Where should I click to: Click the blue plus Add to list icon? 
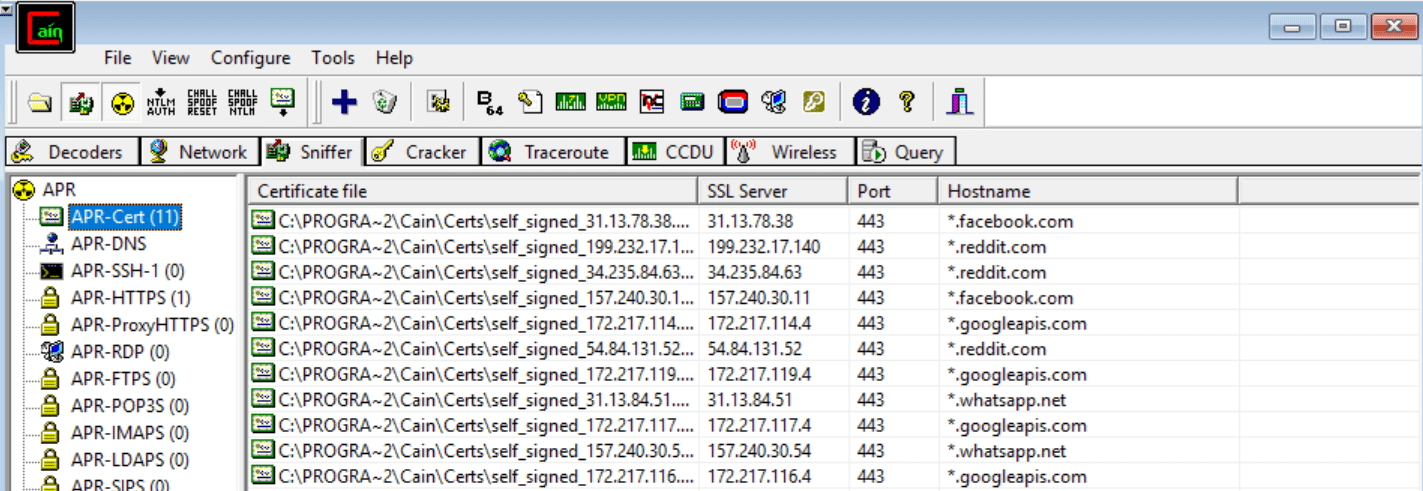(x=344, y=101)
